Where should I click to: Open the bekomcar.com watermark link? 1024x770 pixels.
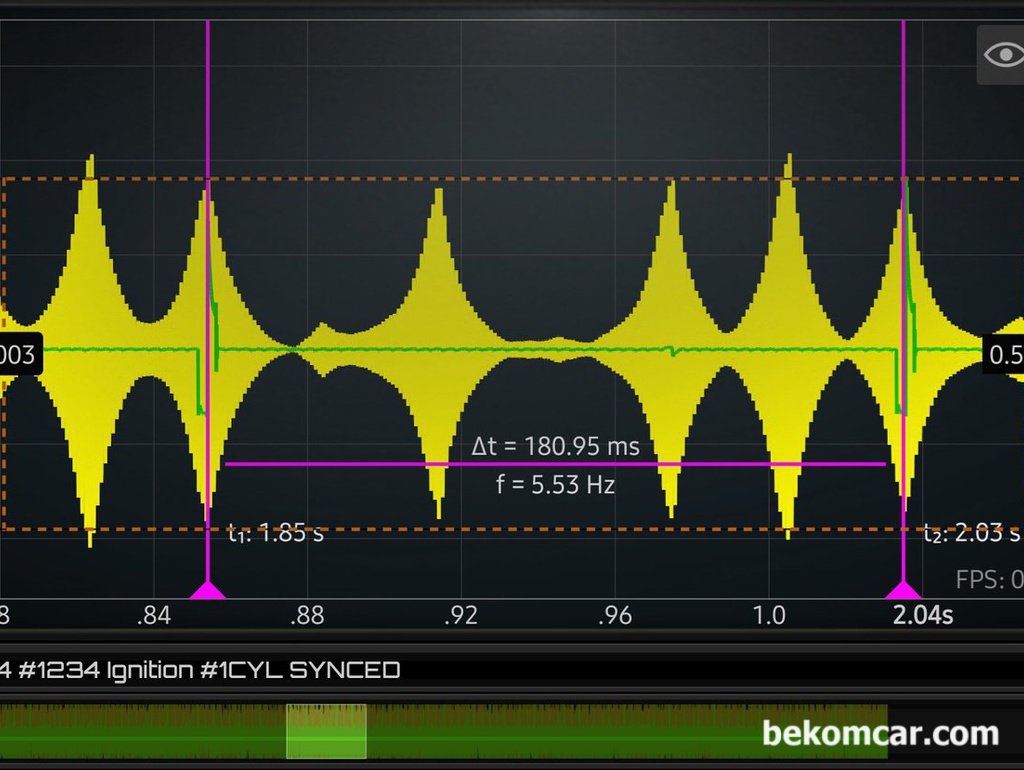point(879,733)
